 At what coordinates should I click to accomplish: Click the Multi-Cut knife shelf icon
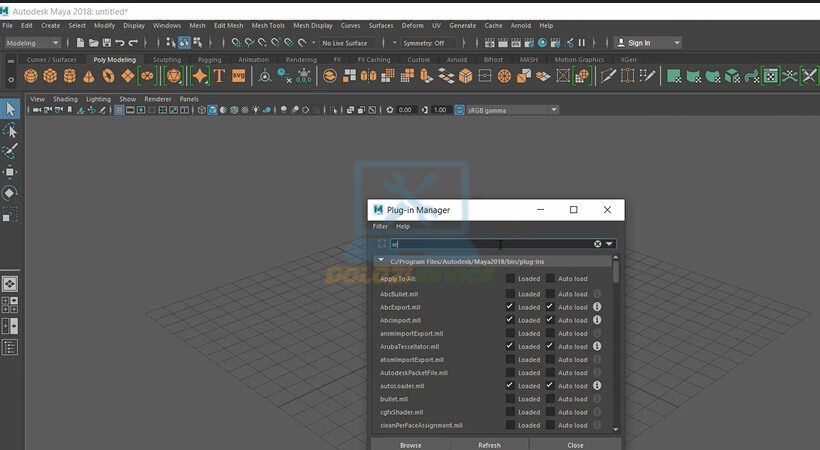(x=608, y=76)
